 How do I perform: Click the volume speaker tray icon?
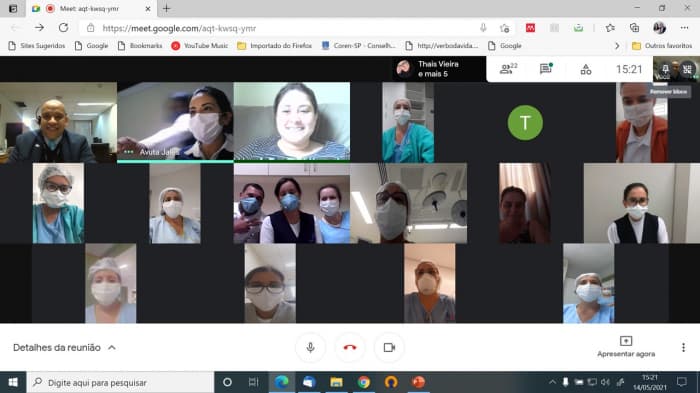[605, 382]
